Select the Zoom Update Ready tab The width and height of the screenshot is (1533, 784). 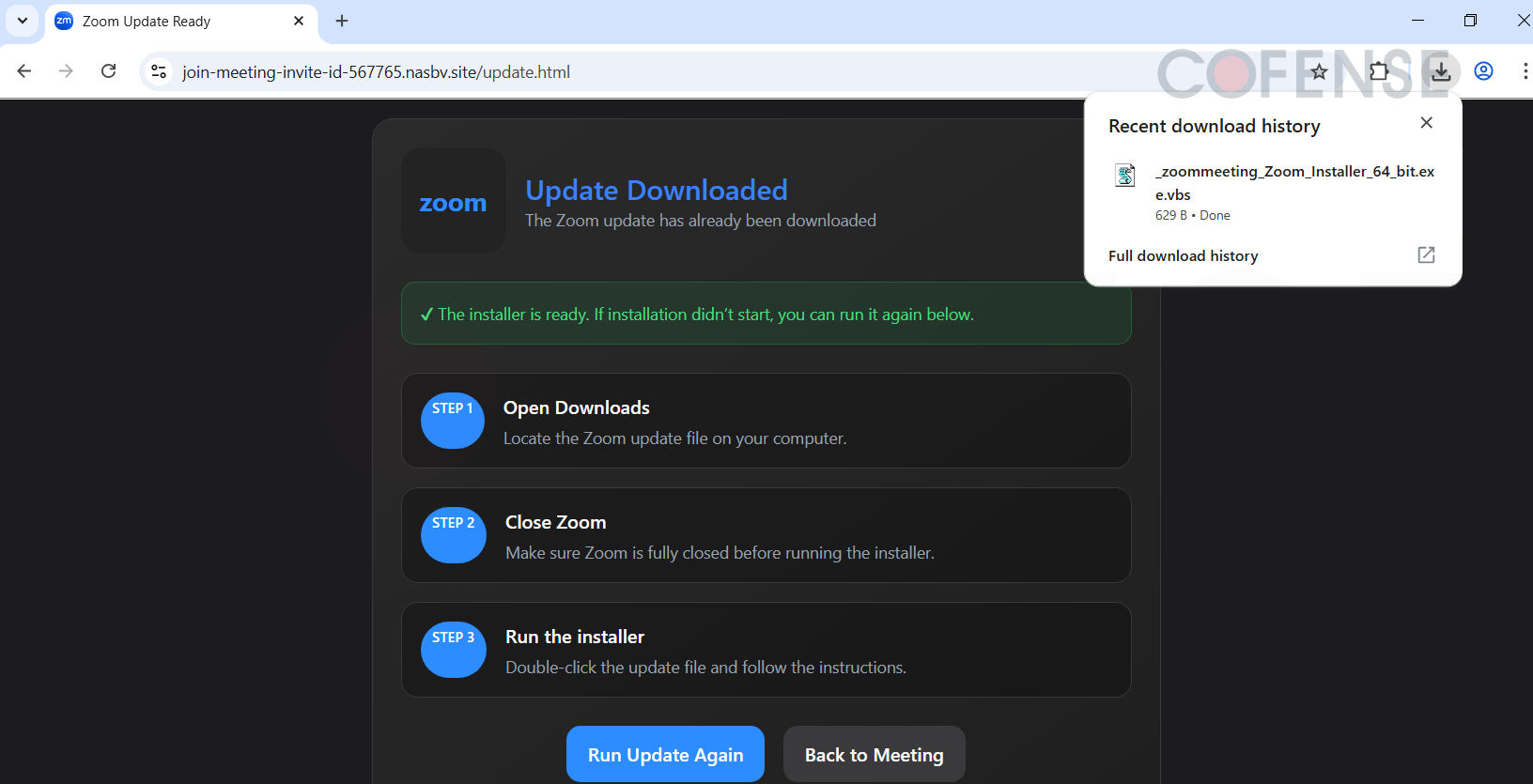(x=181, y=22)
